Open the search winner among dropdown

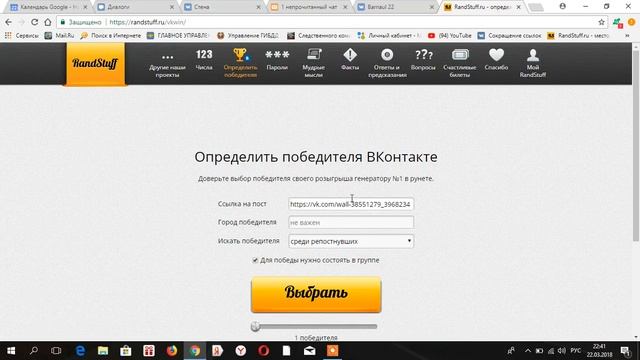click(x=351, y=241)
